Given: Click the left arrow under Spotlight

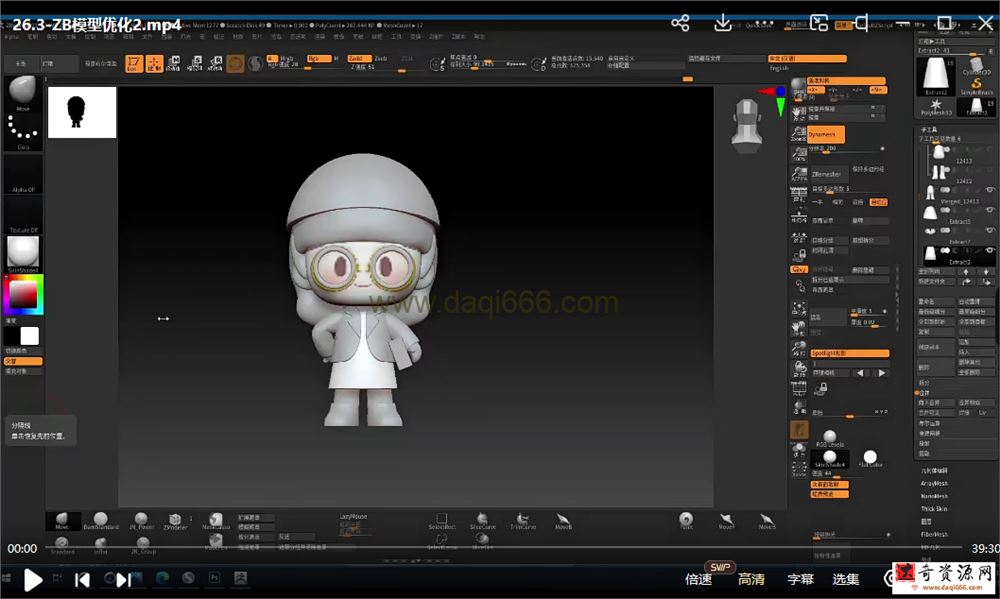Looking at the screenshot, I should coord(860,373).
